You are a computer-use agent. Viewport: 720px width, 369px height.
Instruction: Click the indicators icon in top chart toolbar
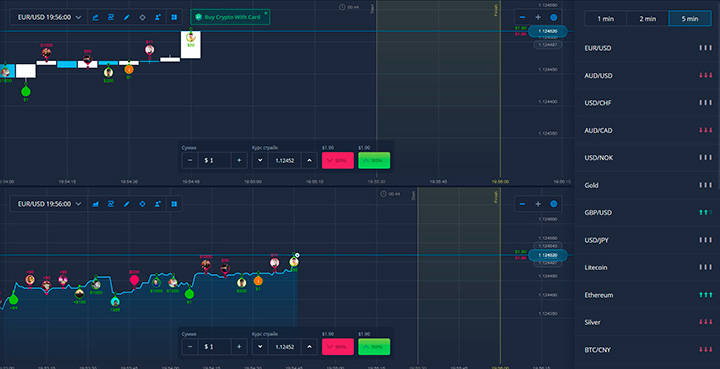click(x=111, y=17)
